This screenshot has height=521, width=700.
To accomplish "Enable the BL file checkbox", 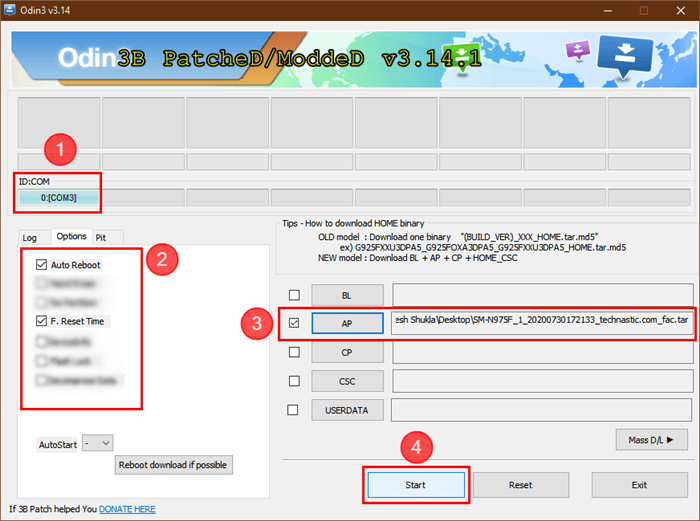I will pyautogui.click(x=294, y=295).
